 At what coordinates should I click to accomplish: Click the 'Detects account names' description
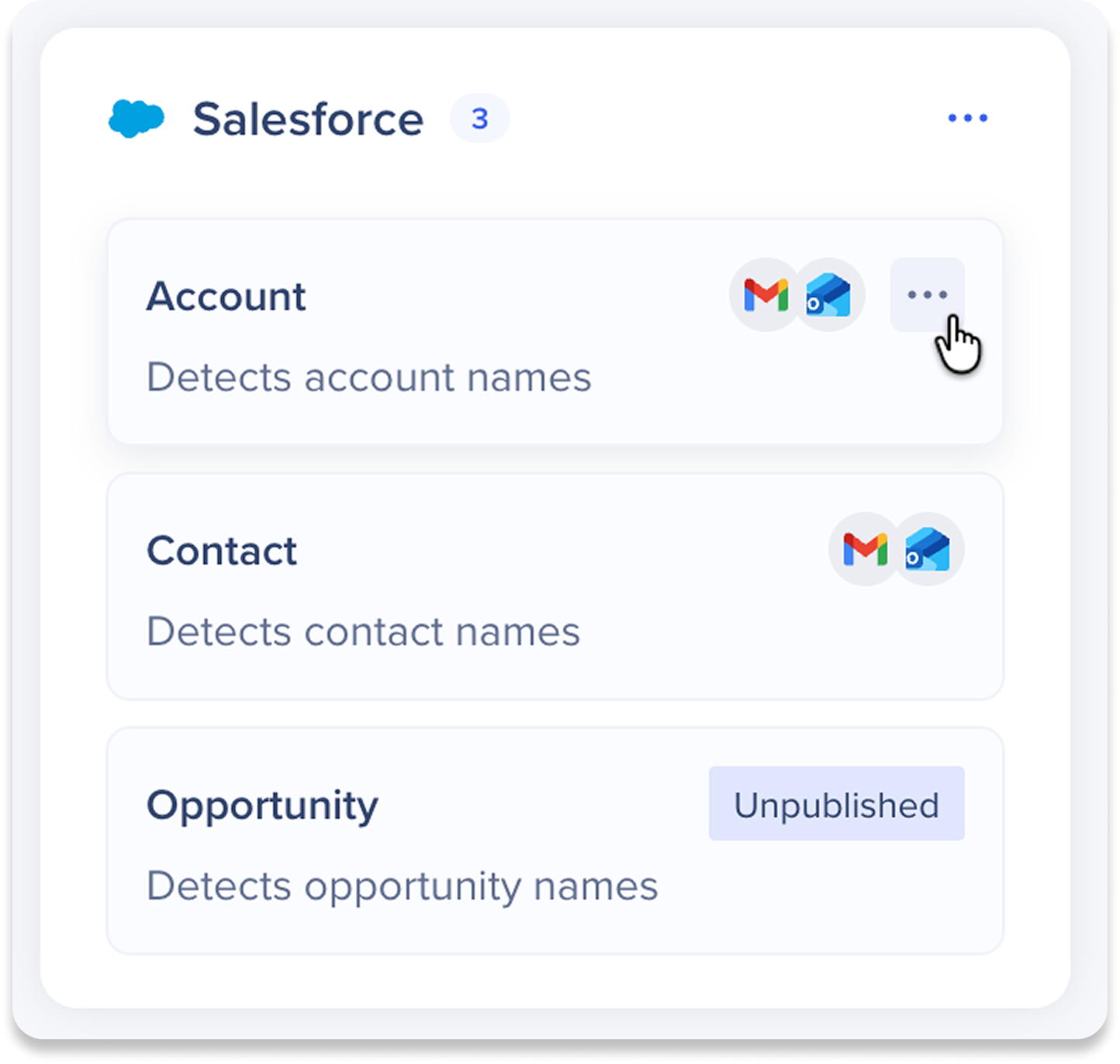[369, 378]
